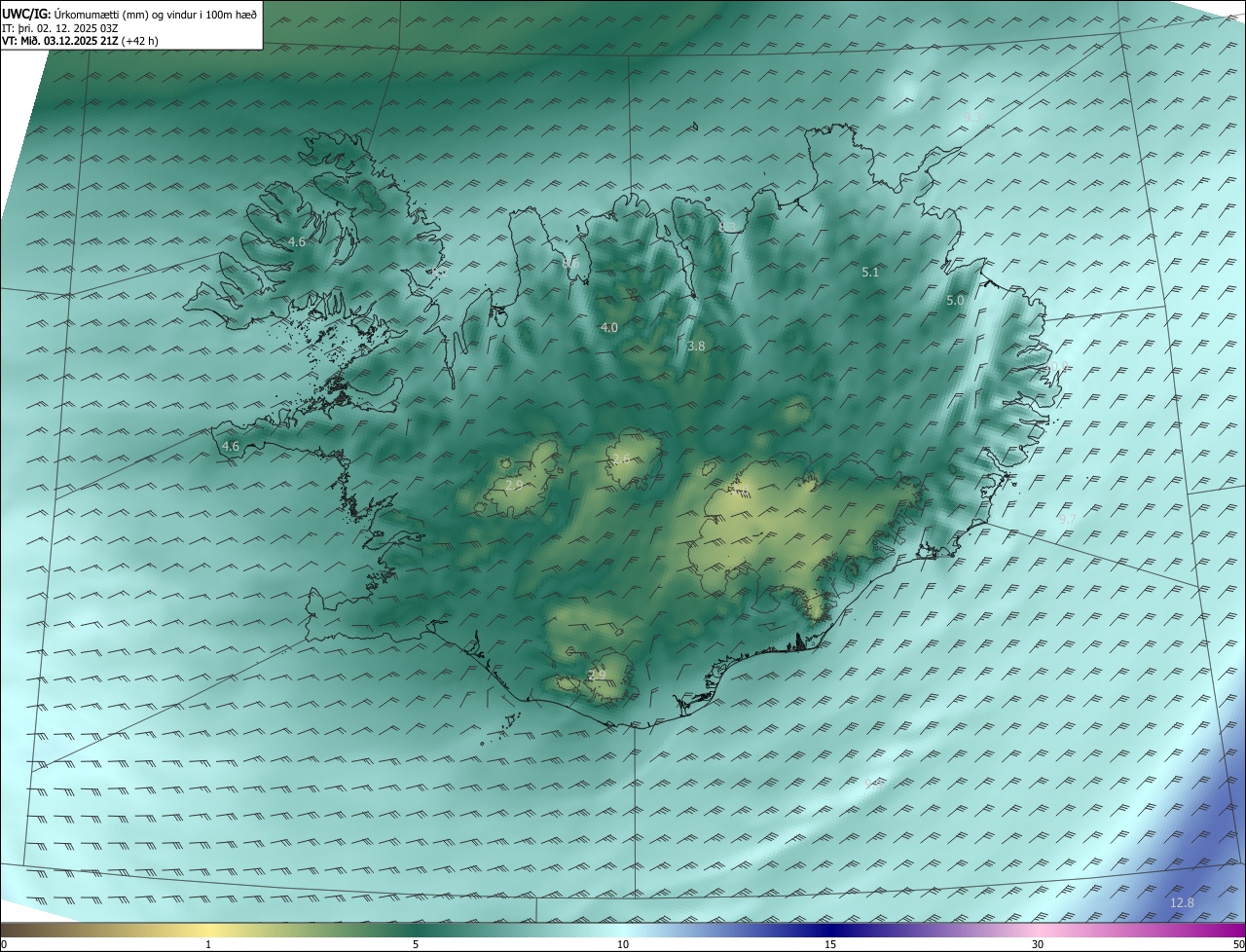Select the 4.6 value on Snæfellsnes peninsula
1246x952 pixels.
point(231,447)
